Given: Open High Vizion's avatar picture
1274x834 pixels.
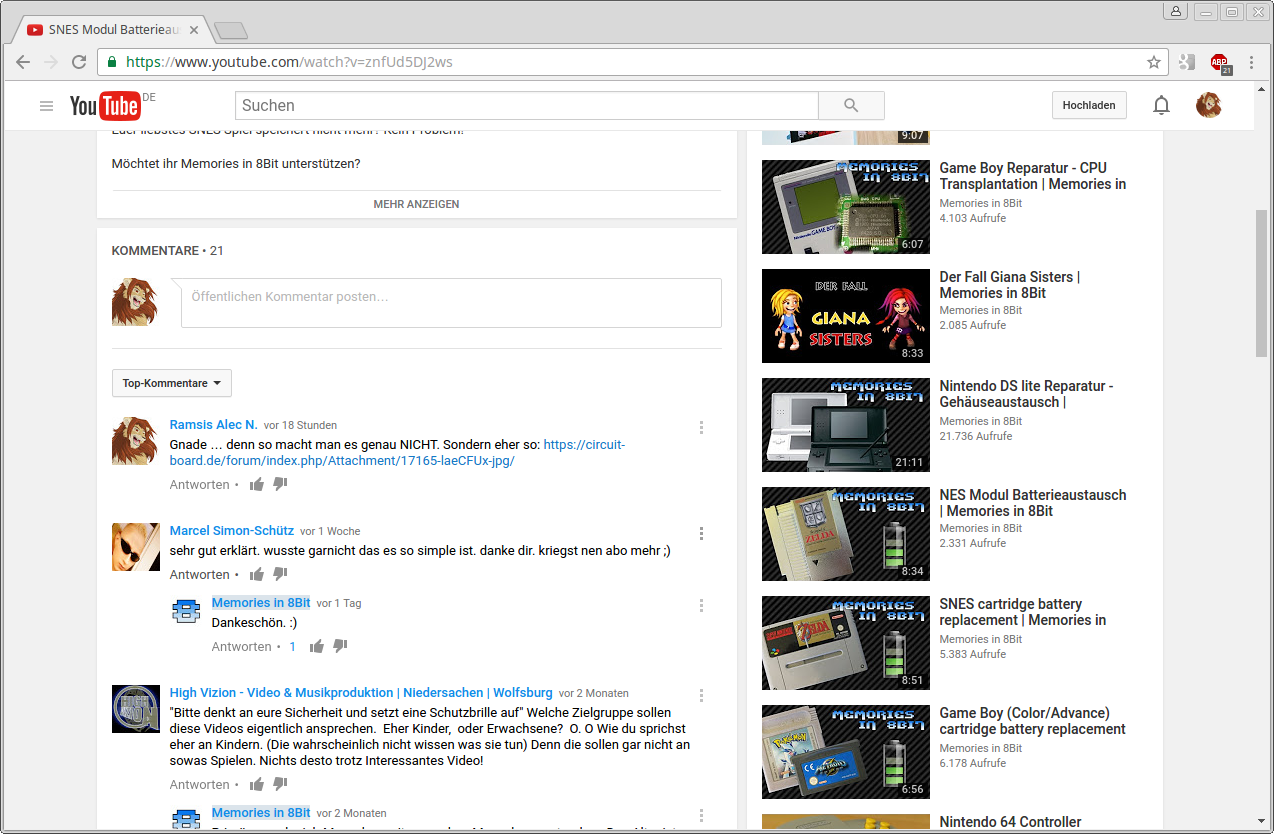Looking at the screenshot, I should [x=136, y=709].
